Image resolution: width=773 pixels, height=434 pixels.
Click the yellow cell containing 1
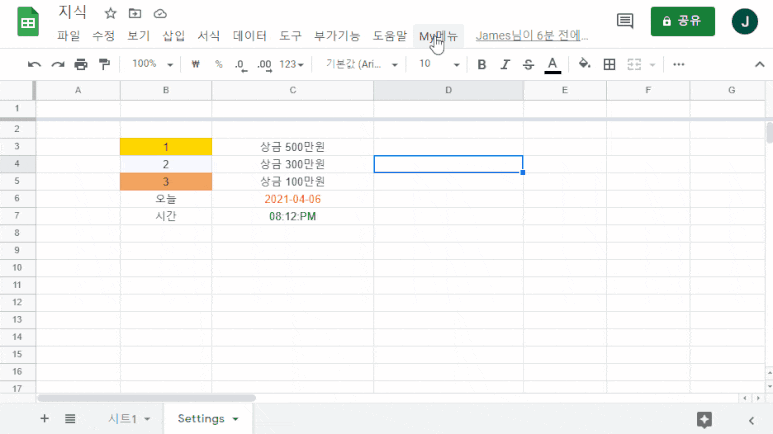tap(166, 147)
